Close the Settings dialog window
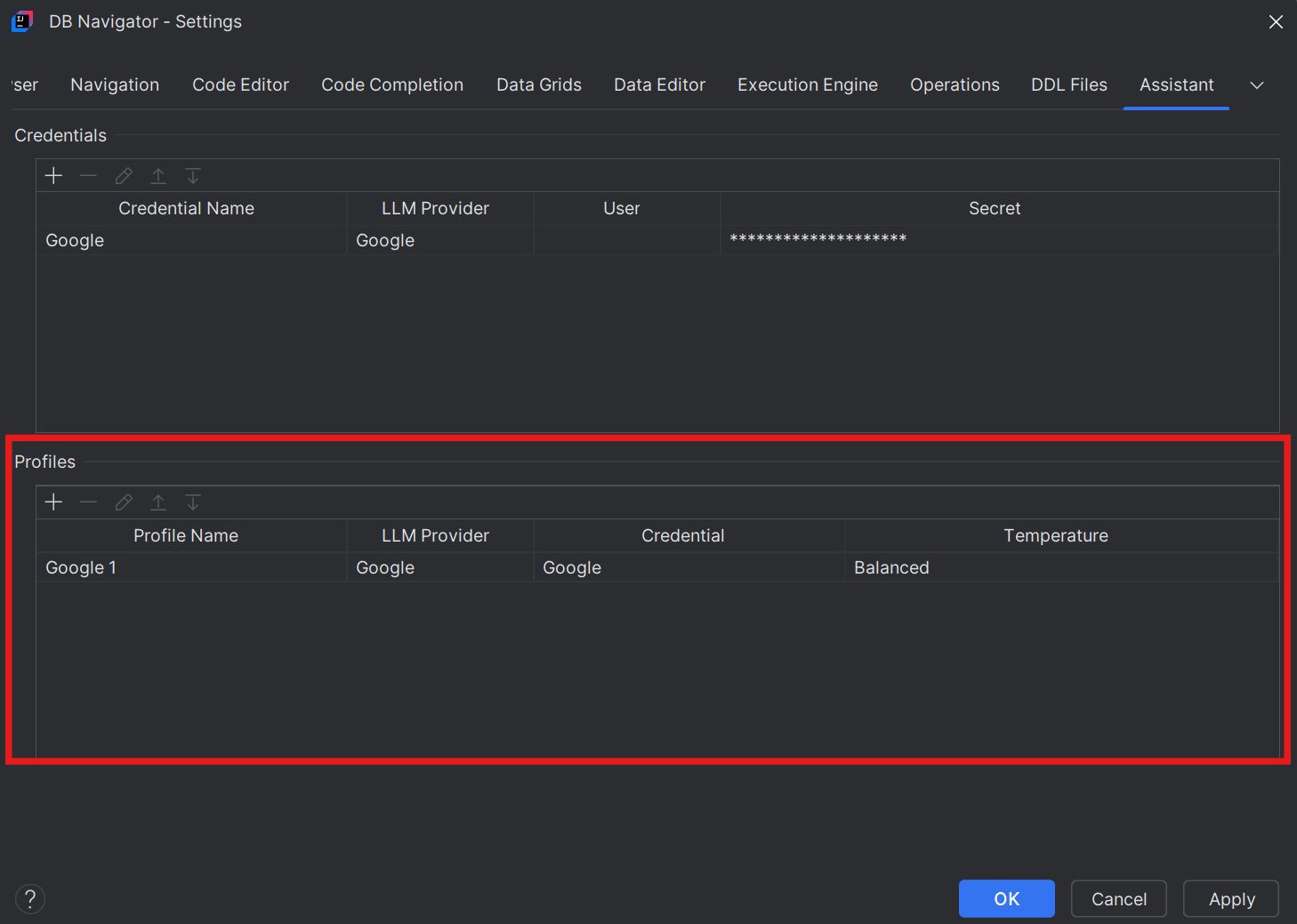The image size is (1297, 924). (x=1276, y=21)
